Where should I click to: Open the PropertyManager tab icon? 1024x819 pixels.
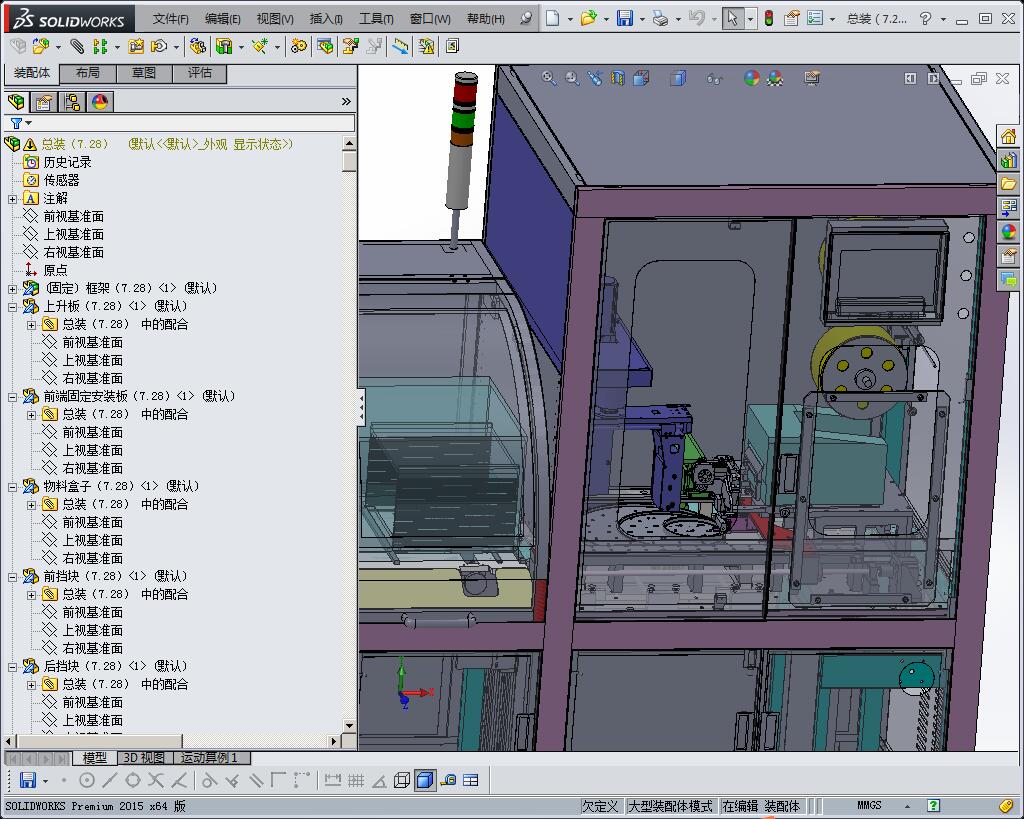pos(44,102)
